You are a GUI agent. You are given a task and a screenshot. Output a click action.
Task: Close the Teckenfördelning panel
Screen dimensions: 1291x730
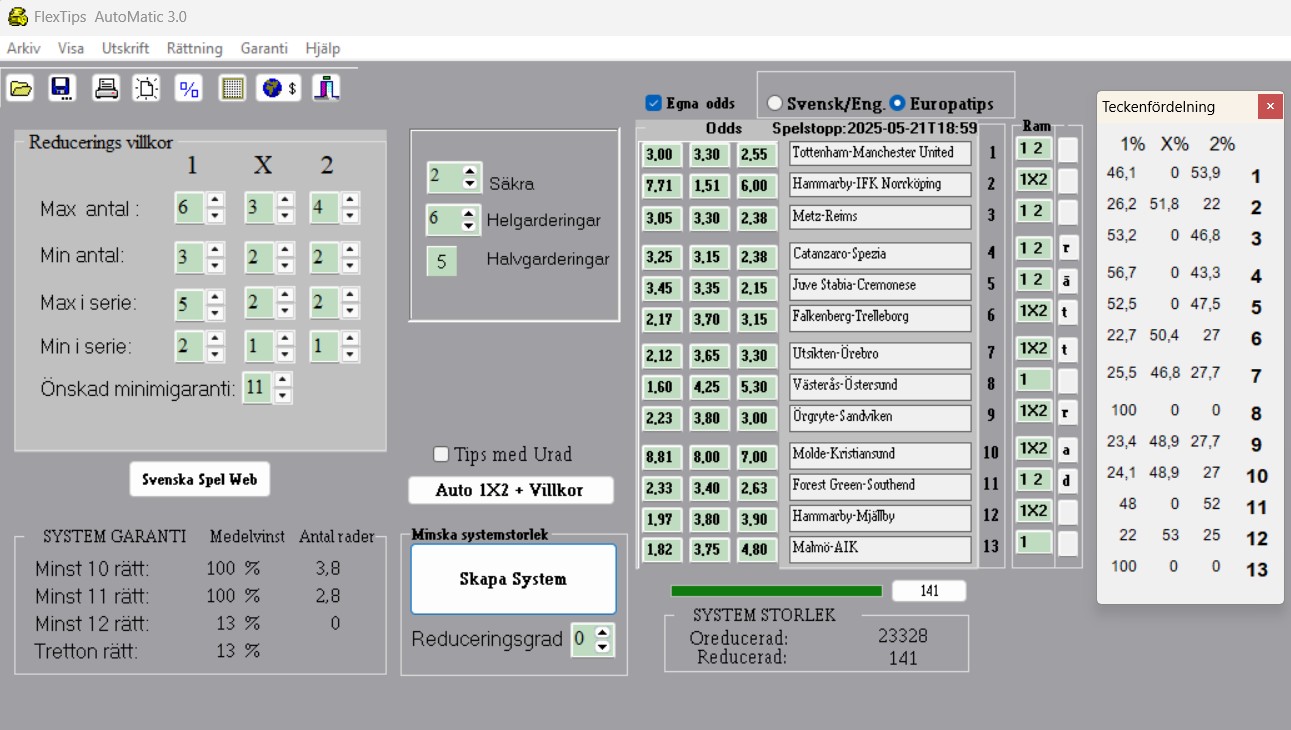[x=1269, y=106]
